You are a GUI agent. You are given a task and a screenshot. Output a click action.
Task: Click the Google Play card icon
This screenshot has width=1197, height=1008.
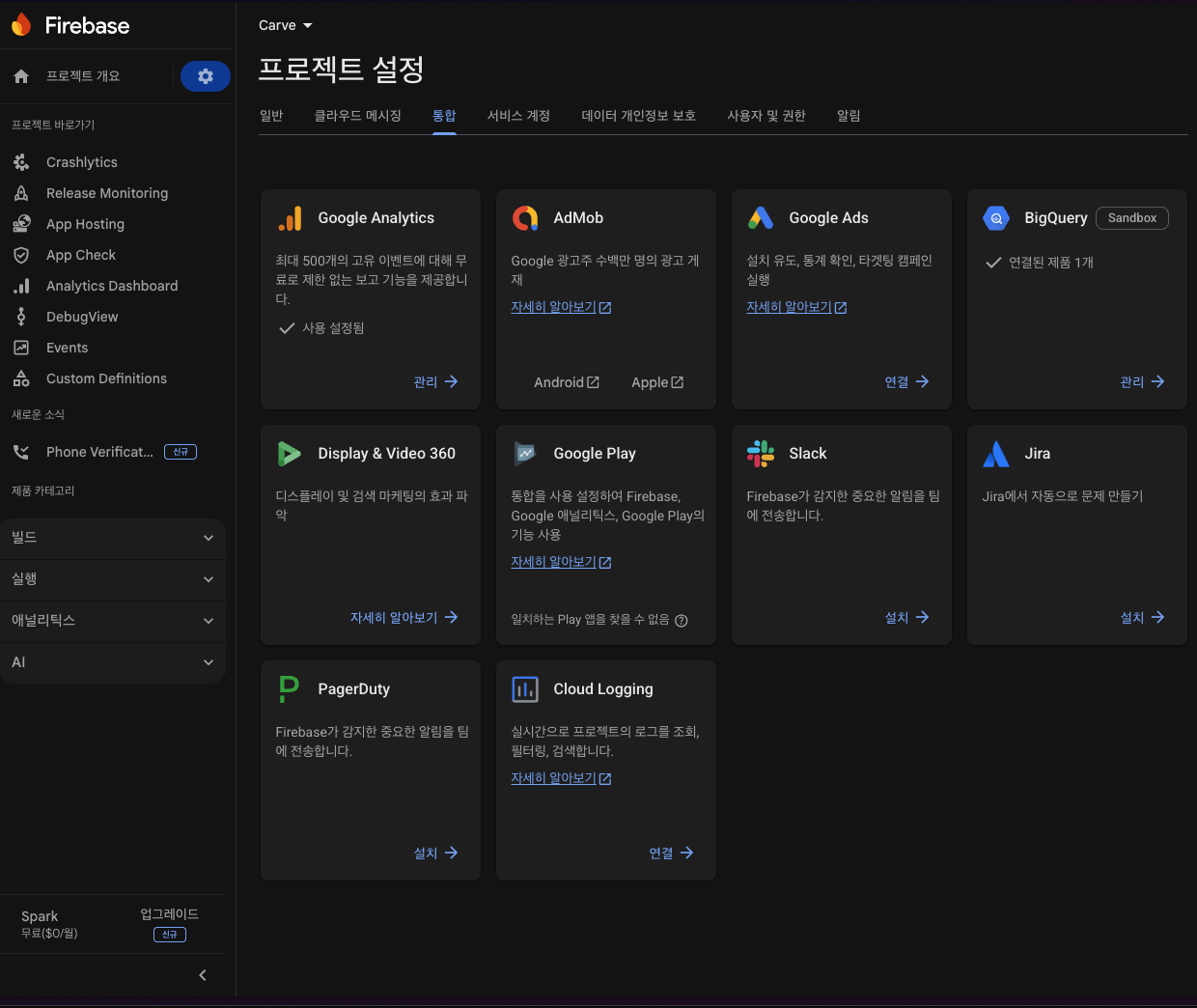525,453
